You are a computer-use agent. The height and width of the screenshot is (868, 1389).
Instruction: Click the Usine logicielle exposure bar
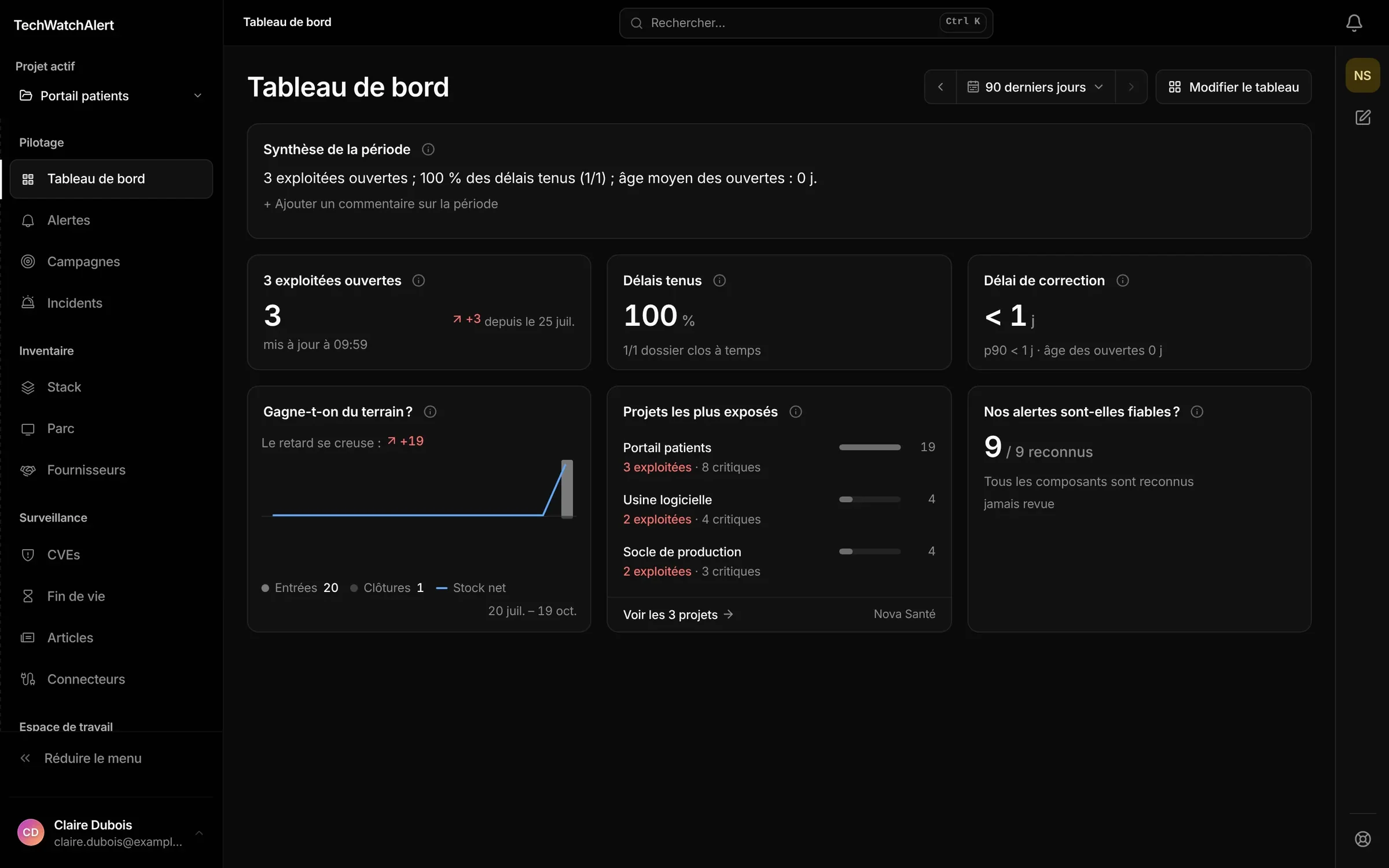tap(870, 499)
